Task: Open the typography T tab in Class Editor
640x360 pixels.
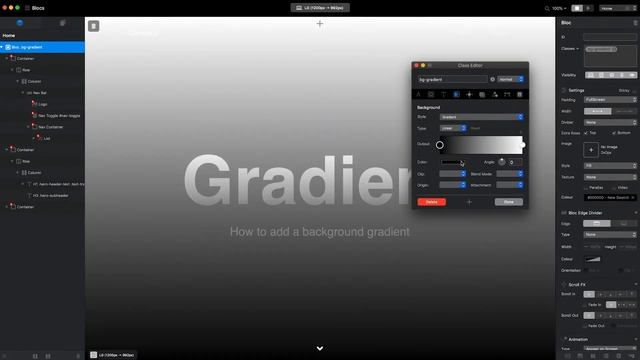Action: (x=444, y=95)
